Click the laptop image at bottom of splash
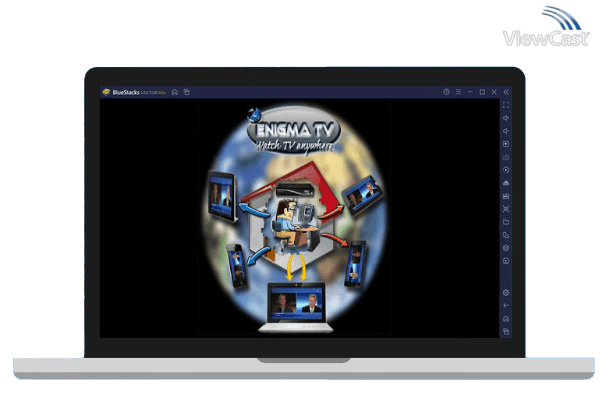Viewport: 602px width, 414px height. pos(296,307)
